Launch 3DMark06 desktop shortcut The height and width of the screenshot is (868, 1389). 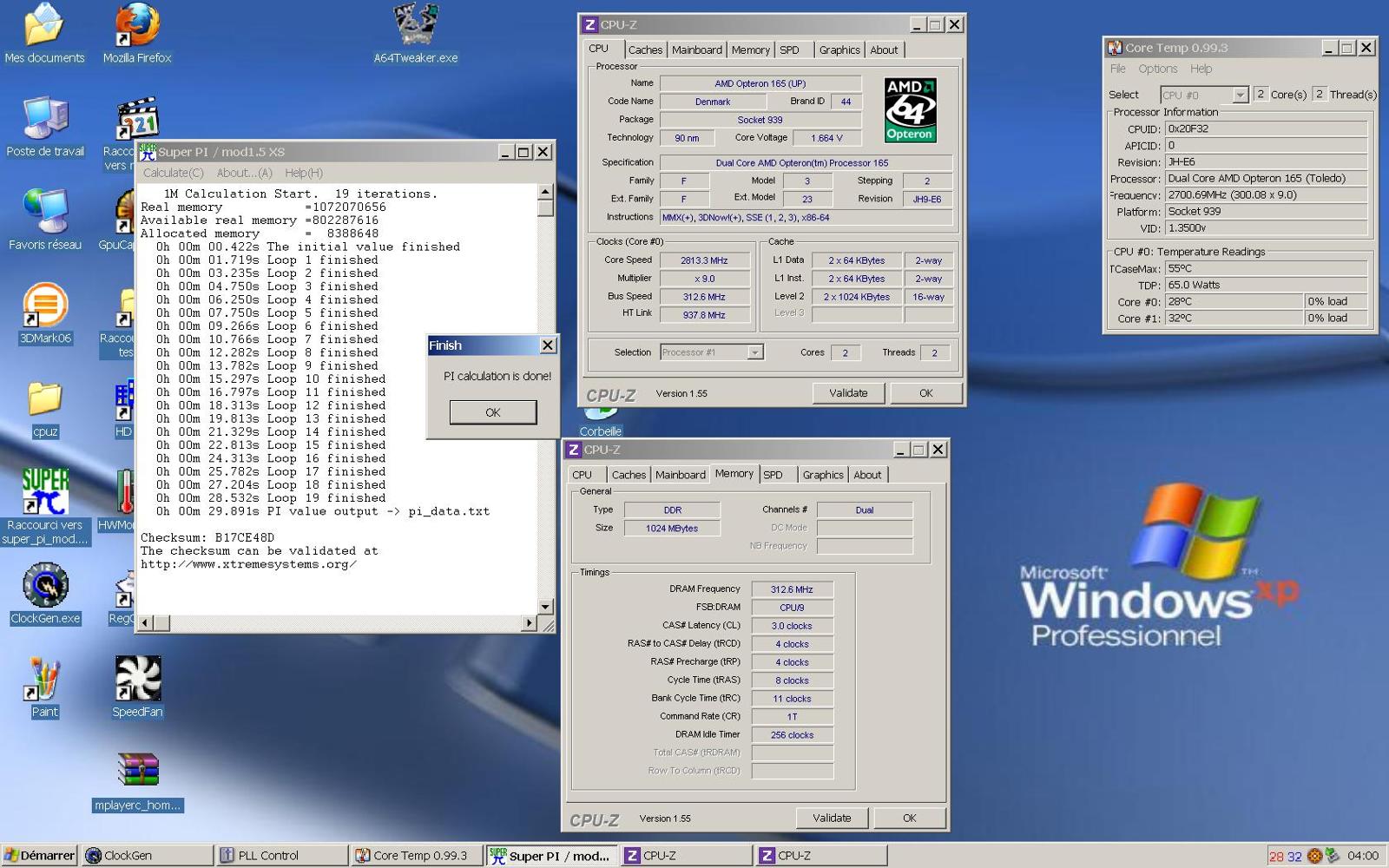[45, 314]
